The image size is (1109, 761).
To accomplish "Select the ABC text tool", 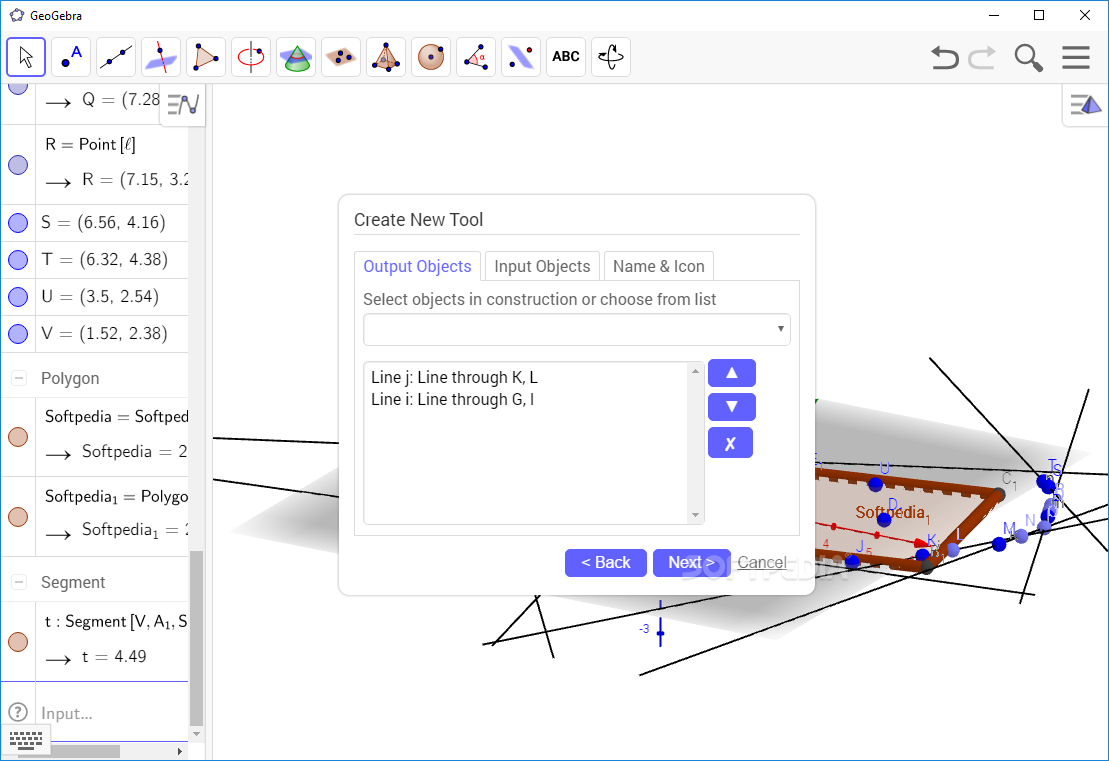I will pyautogui.click(x=566, y=57).
